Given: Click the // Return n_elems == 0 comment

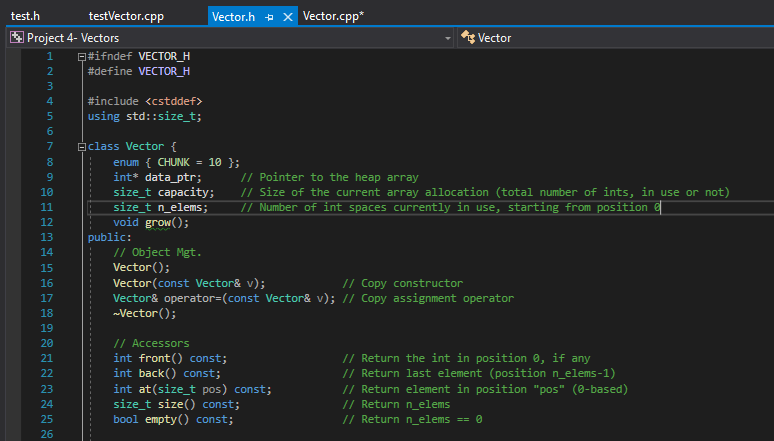Looking at the screenshot, I should click(x=412, y=419).
